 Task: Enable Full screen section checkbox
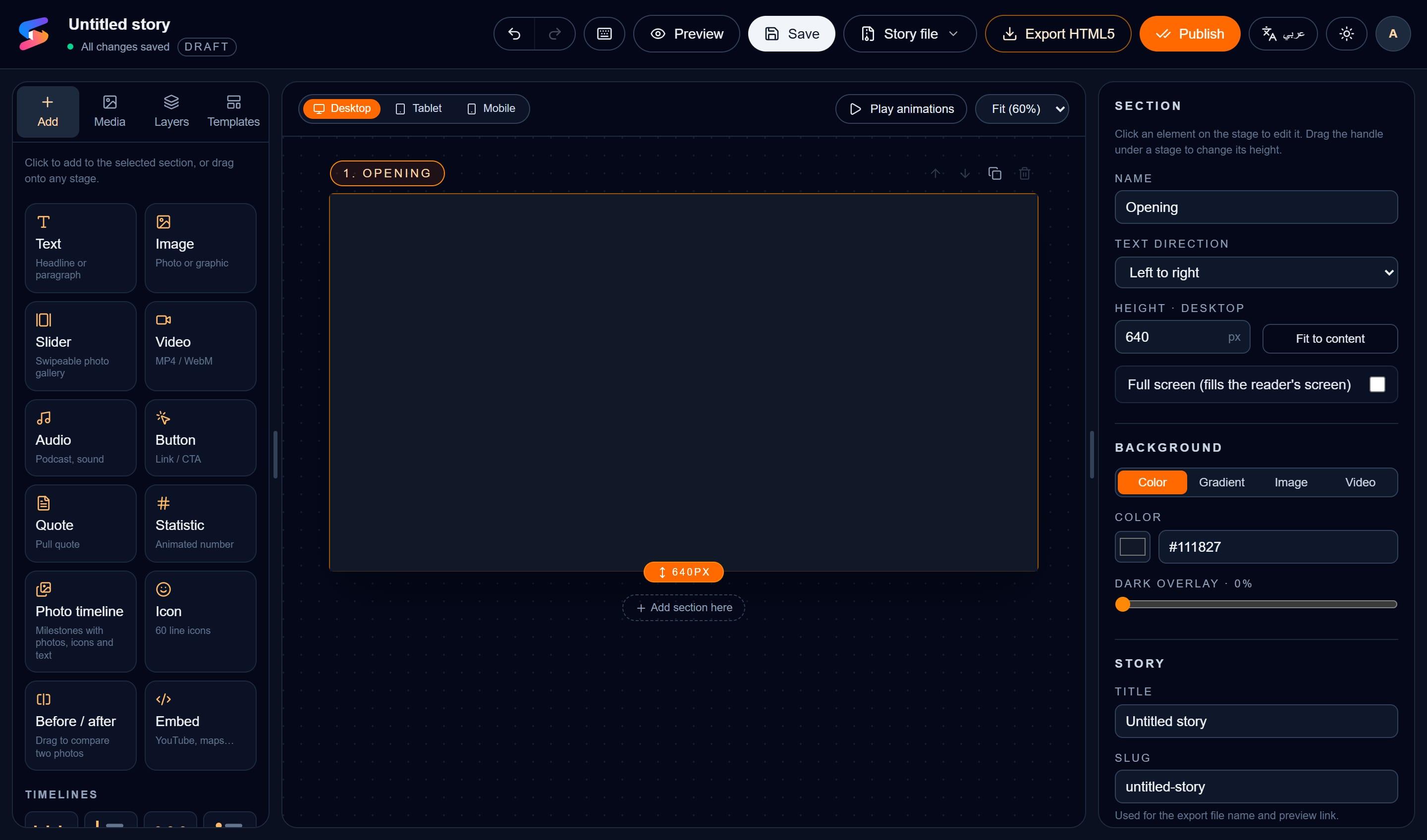1377,384
